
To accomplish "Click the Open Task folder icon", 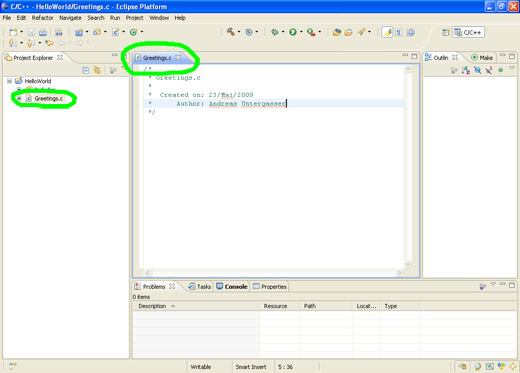I will [349, 32].
